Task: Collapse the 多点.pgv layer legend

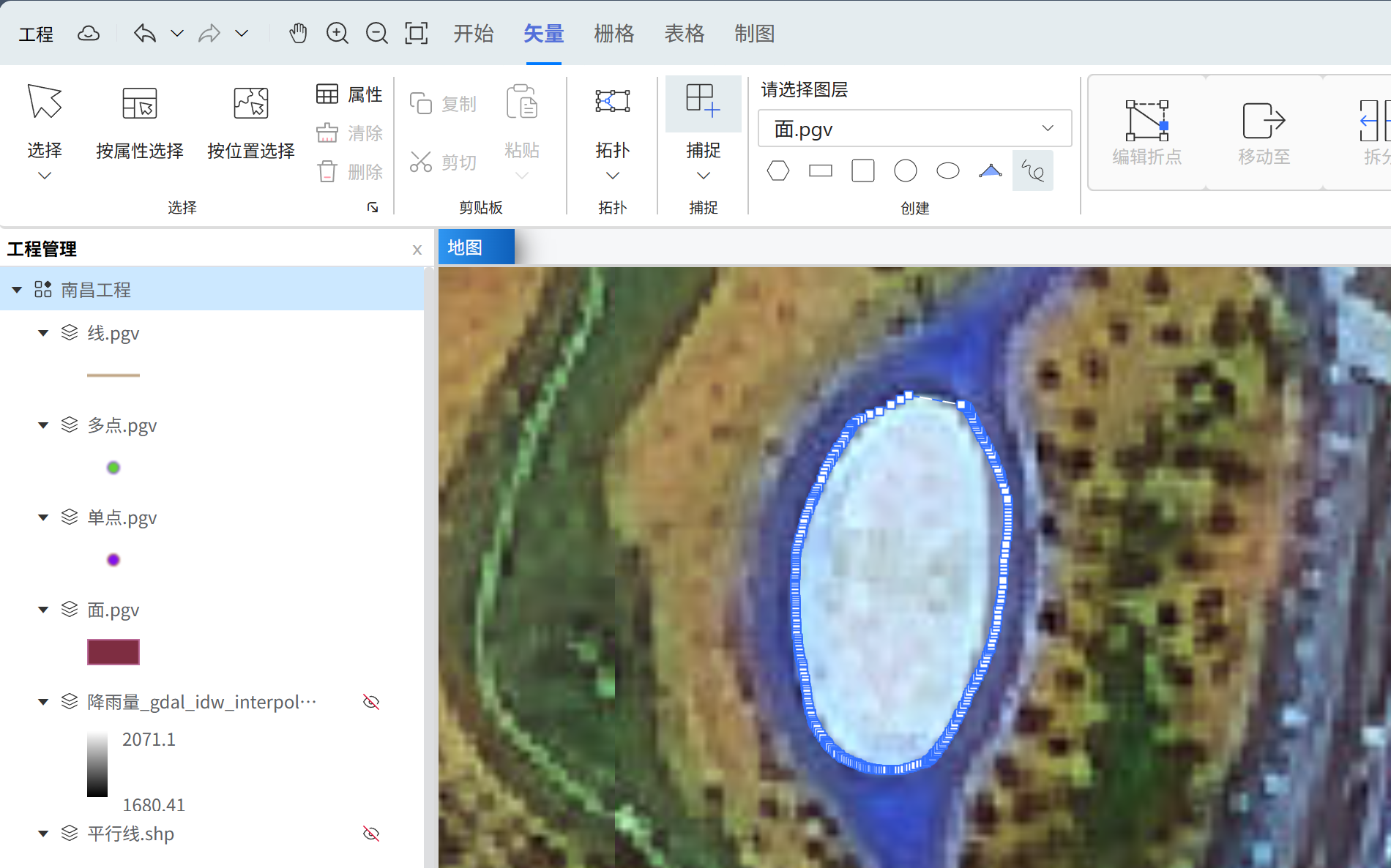Action: [x=43, y=425]
